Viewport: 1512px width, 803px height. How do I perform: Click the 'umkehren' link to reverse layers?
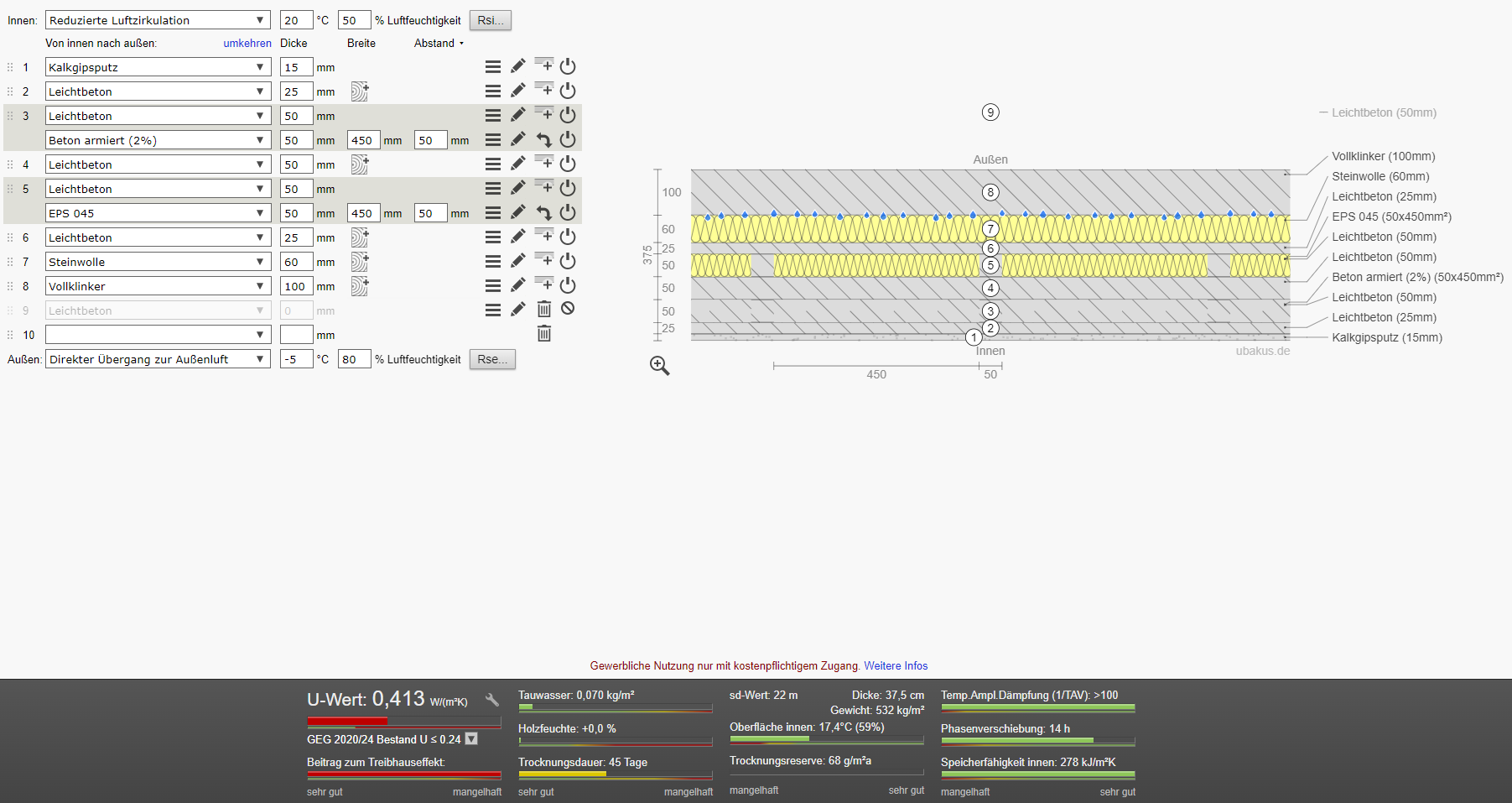tap(247, 43)
